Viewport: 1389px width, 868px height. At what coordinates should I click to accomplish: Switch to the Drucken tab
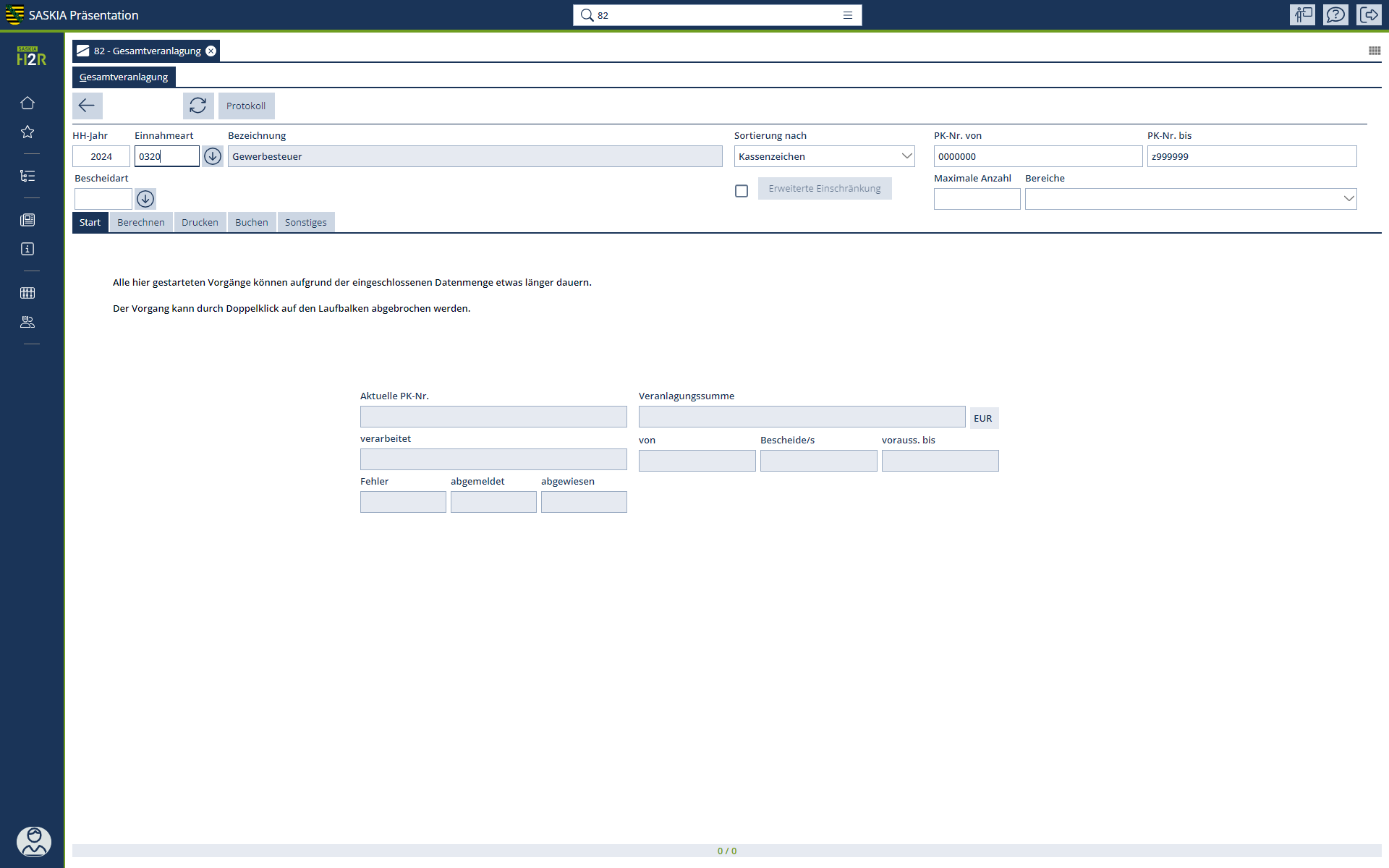(200, 222)
